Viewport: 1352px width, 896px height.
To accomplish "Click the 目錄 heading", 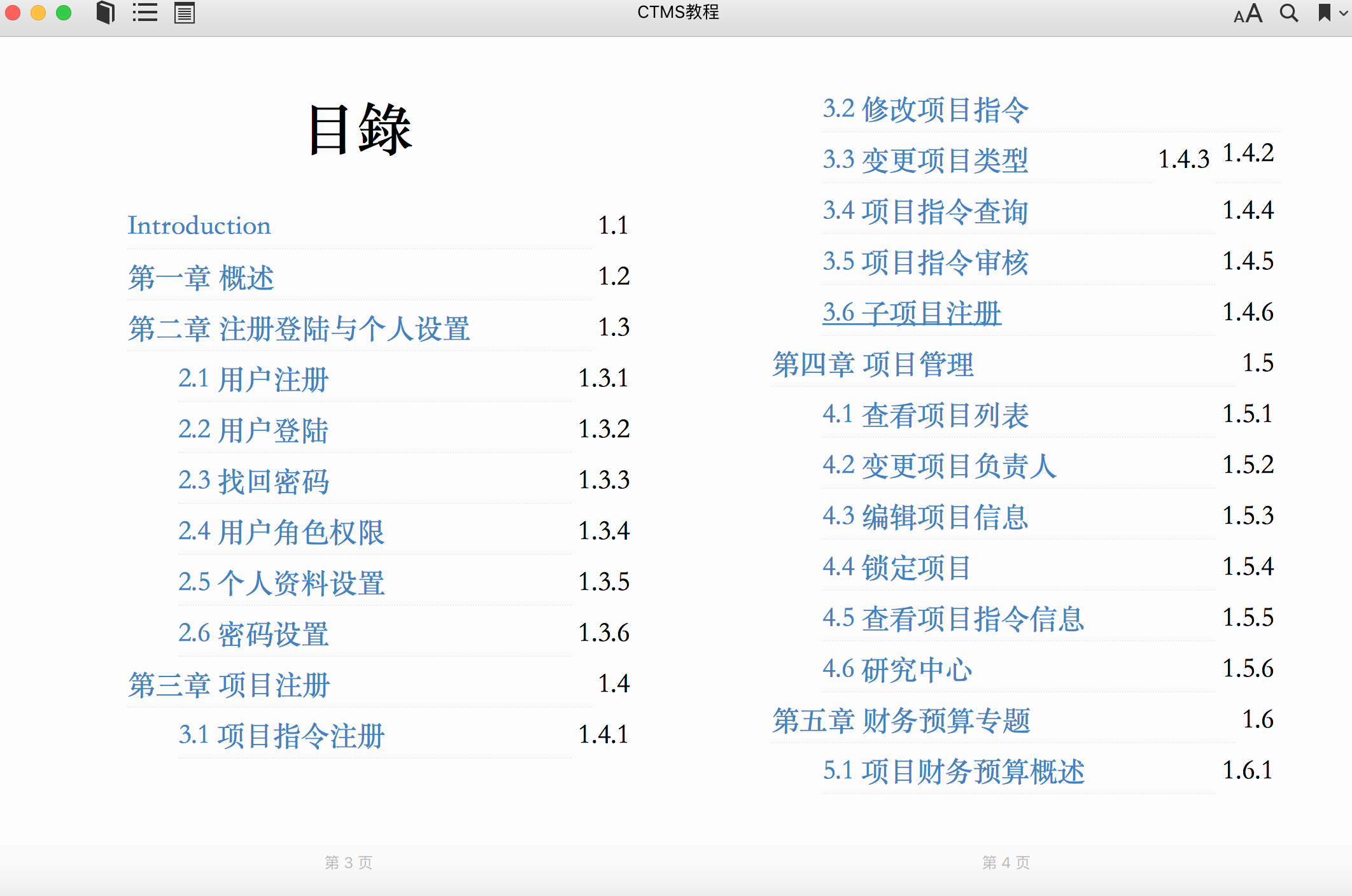I will (360, 130).
